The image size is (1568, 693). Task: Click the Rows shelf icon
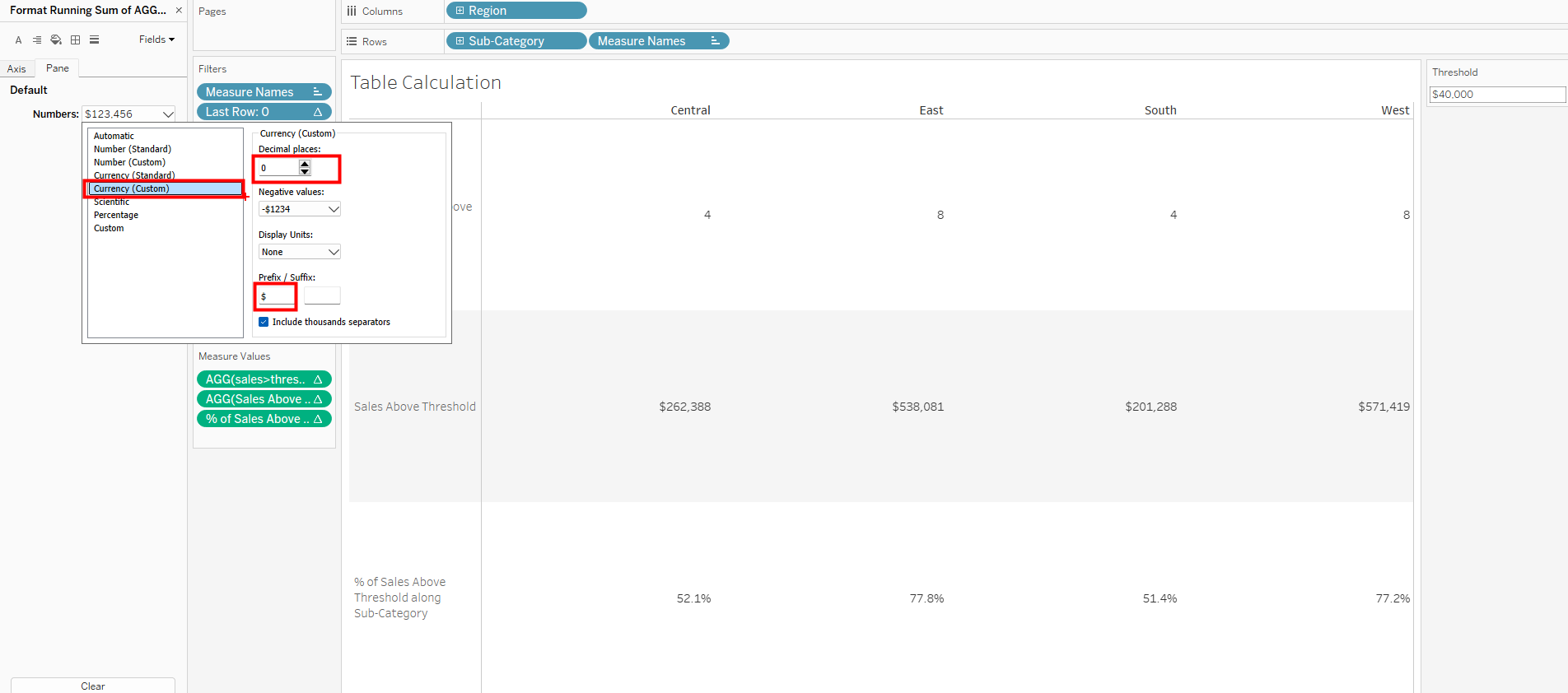[352, 41]
